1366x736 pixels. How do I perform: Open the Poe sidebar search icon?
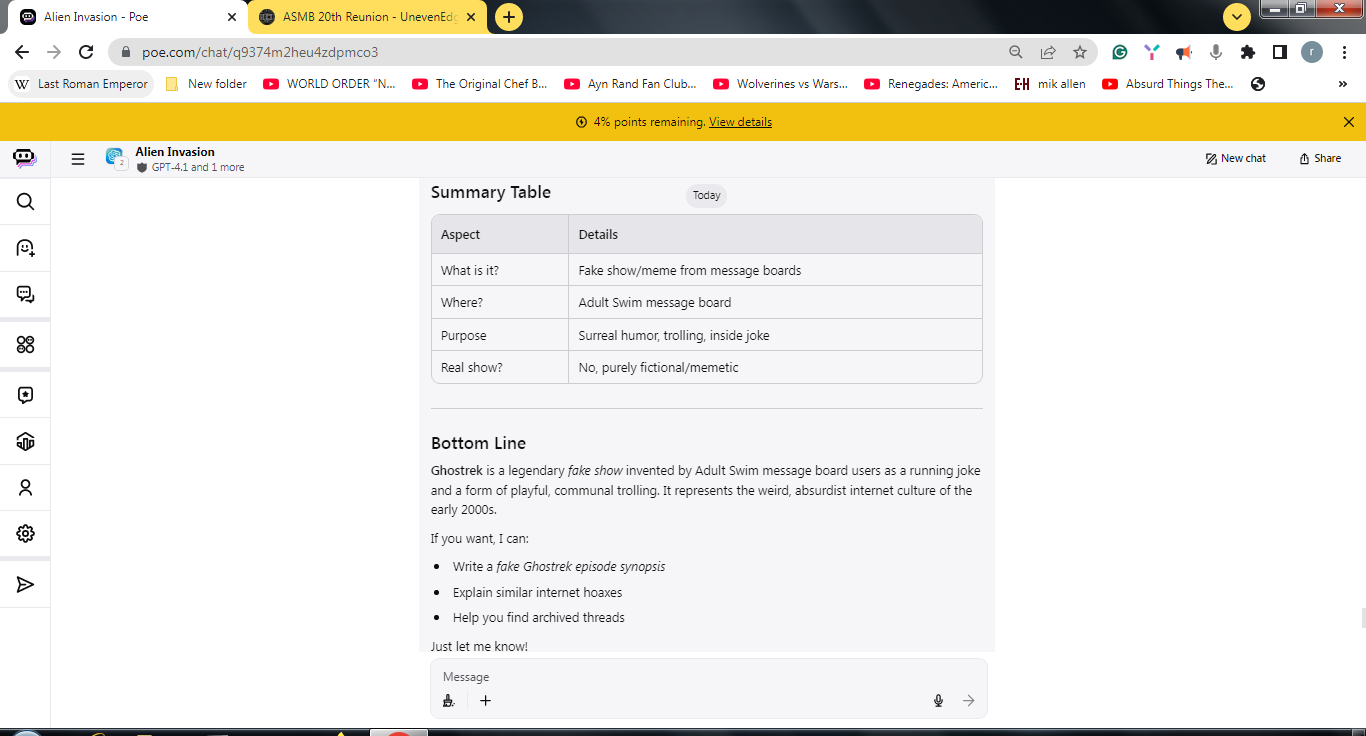click(x=25, y=202)
